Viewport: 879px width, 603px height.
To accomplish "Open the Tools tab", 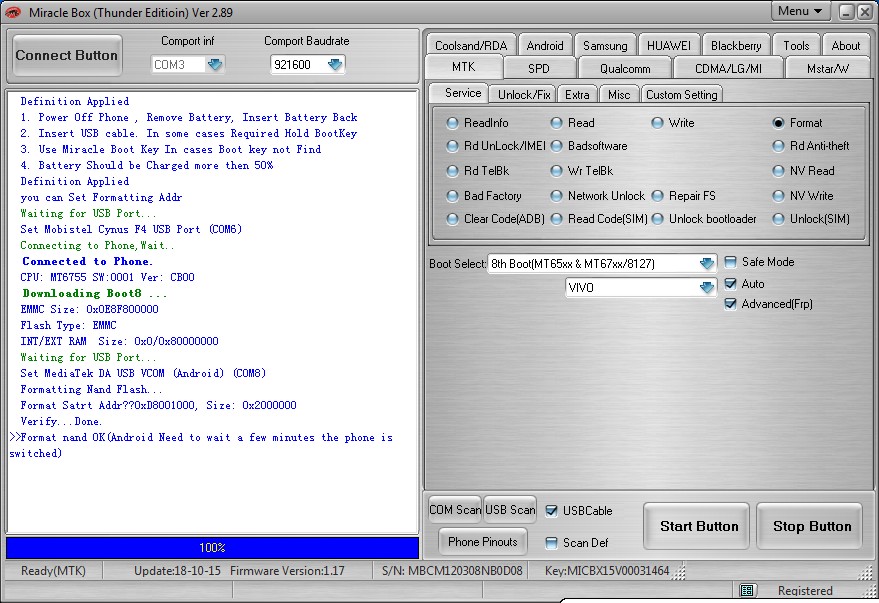I will (x=796, y=45).
